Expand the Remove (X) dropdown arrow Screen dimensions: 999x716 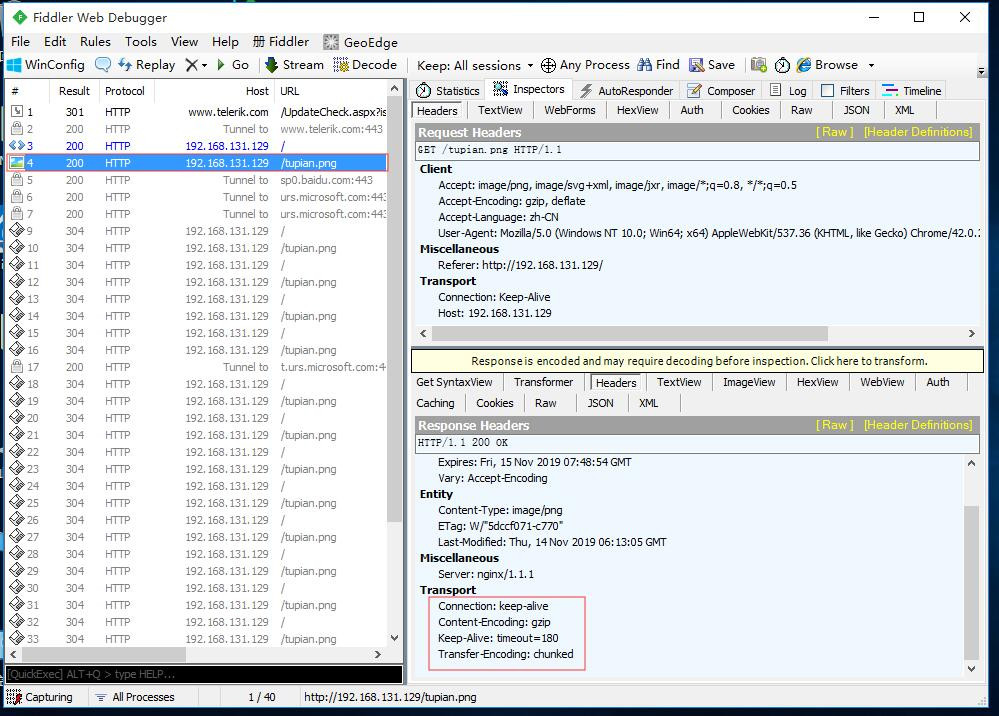tap(205, 65)
